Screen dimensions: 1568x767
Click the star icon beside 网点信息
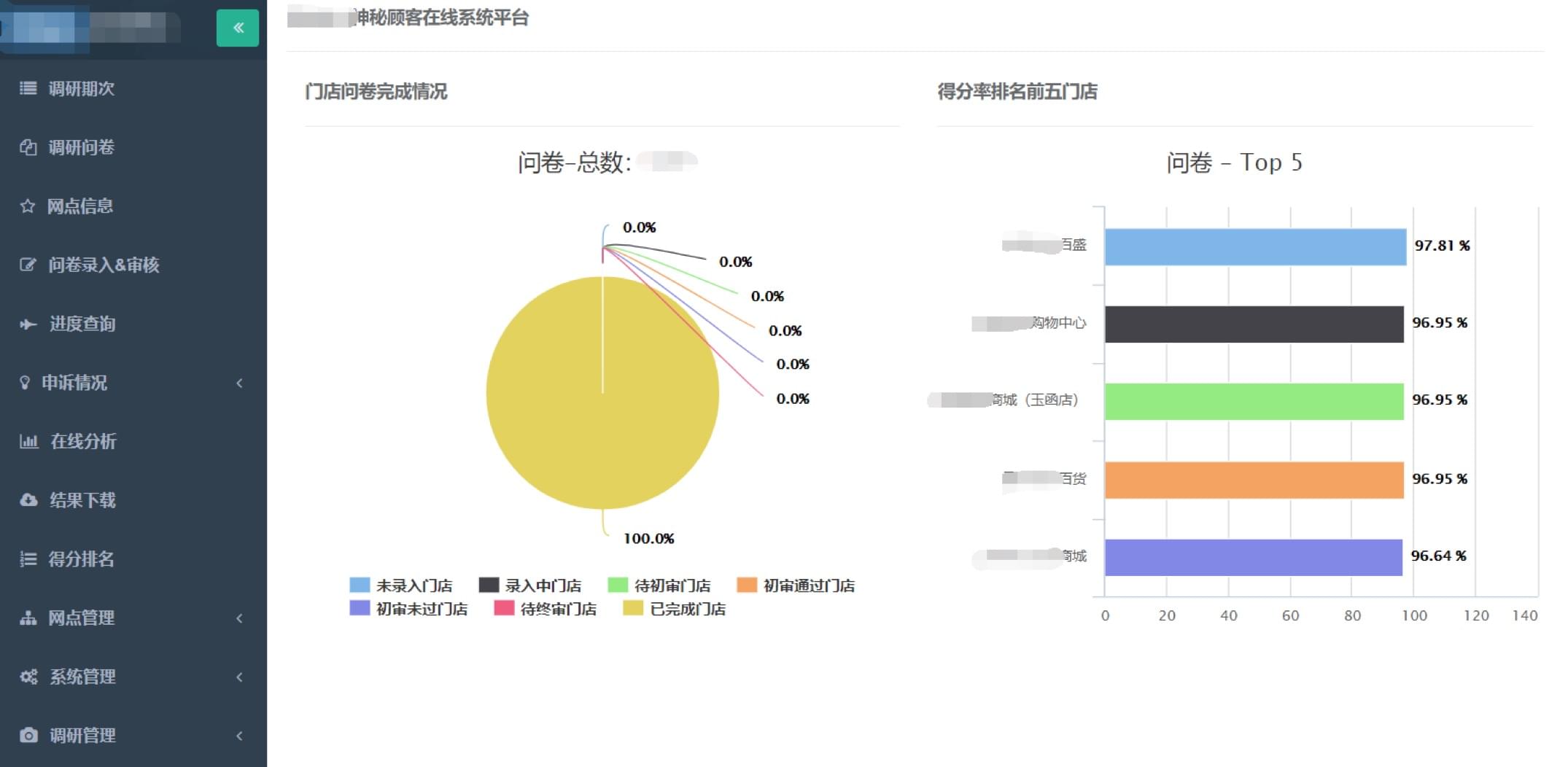point(28,206)
